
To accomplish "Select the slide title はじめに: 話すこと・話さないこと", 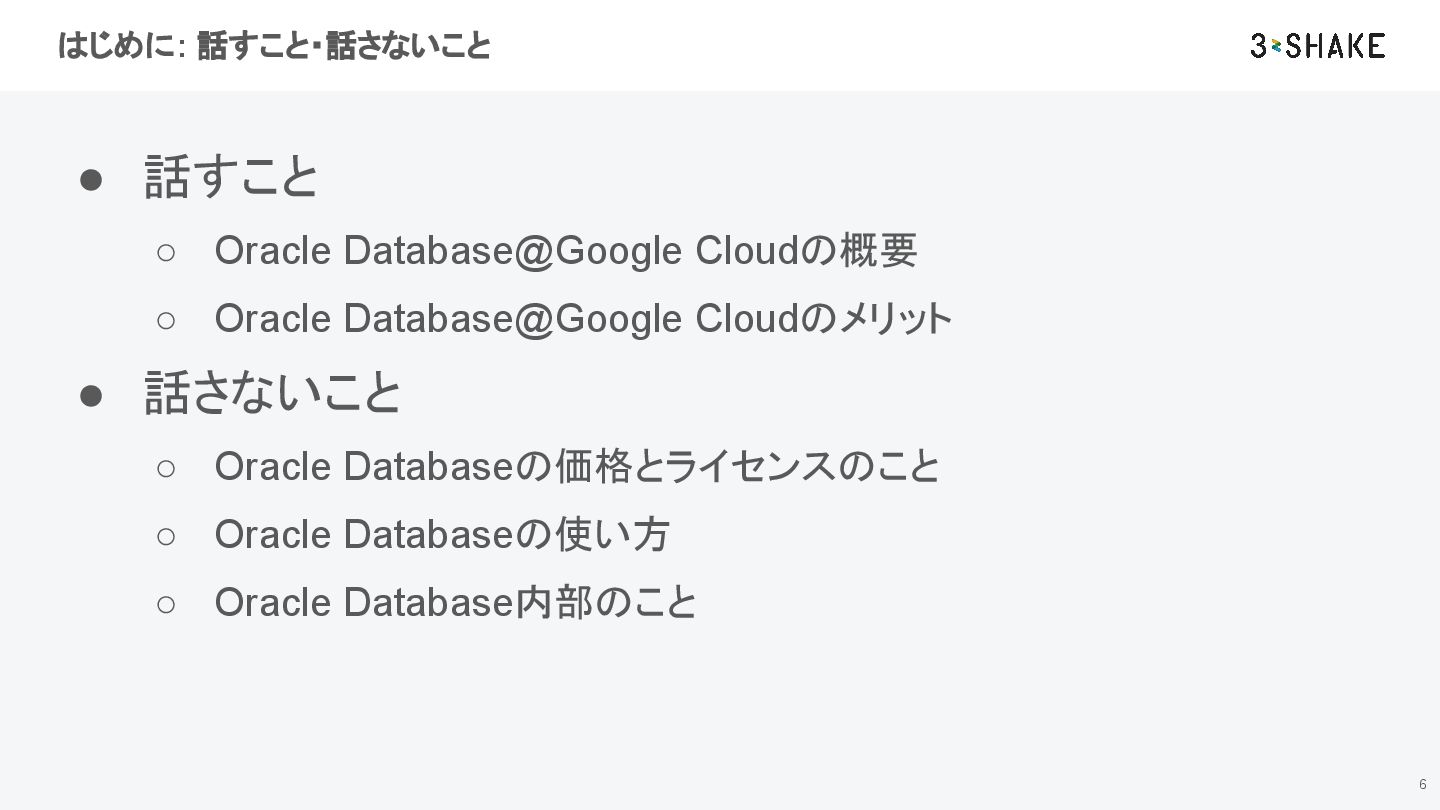I will tap(274, 46).
